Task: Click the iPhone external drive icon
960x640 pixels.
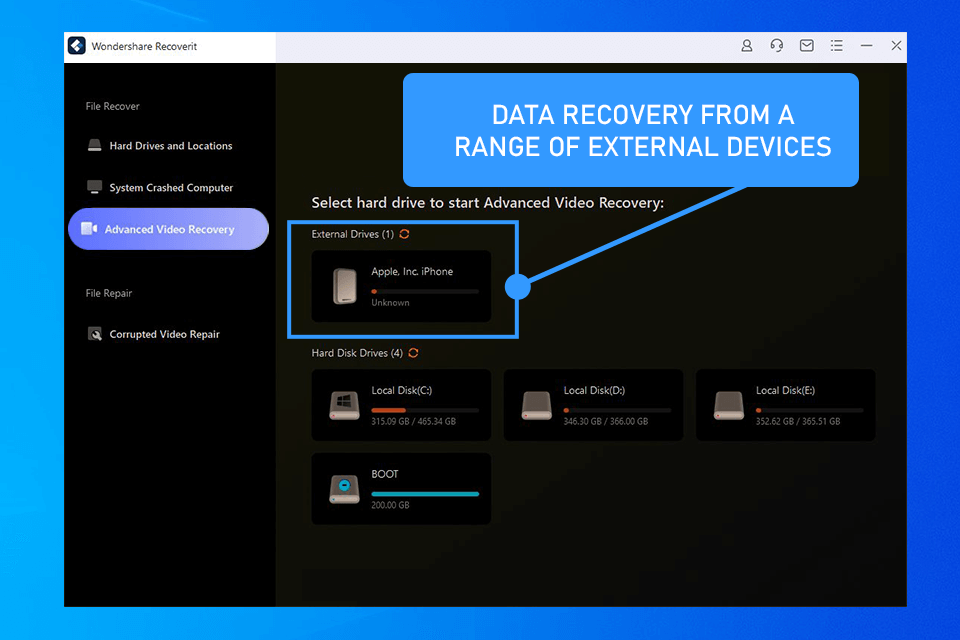Action: tap(345, 286)
